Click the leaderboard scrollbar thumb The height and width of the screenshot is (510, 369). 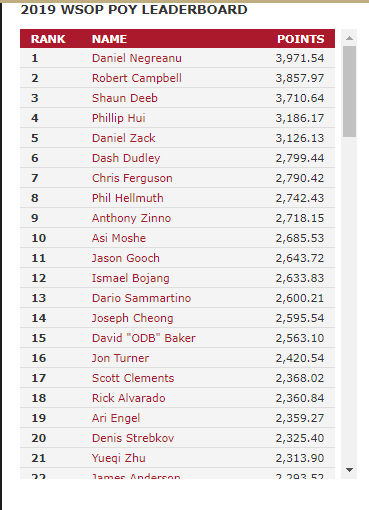coord(349,91)
